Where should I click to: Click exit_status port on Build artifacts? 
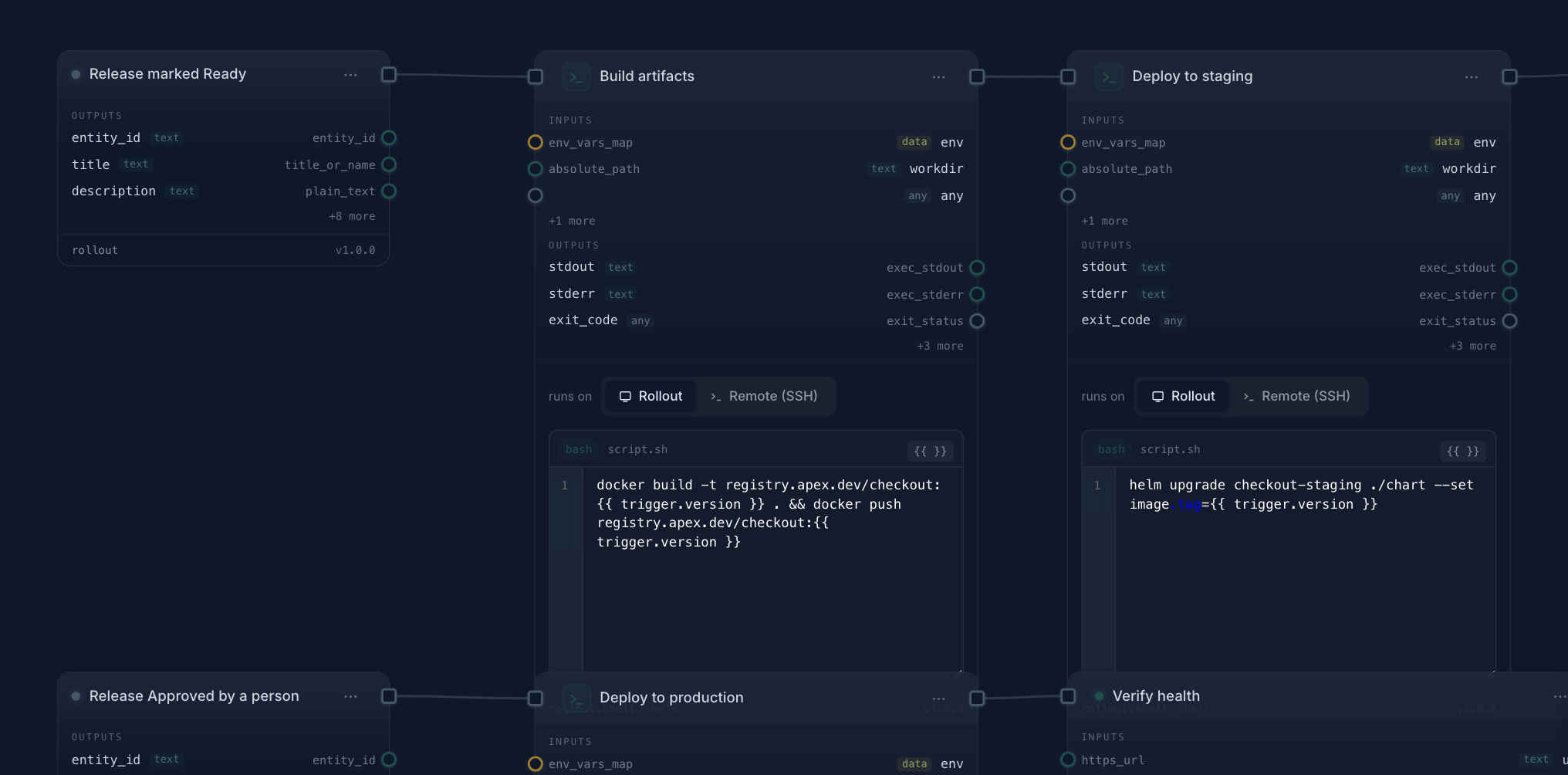[977, 321]
